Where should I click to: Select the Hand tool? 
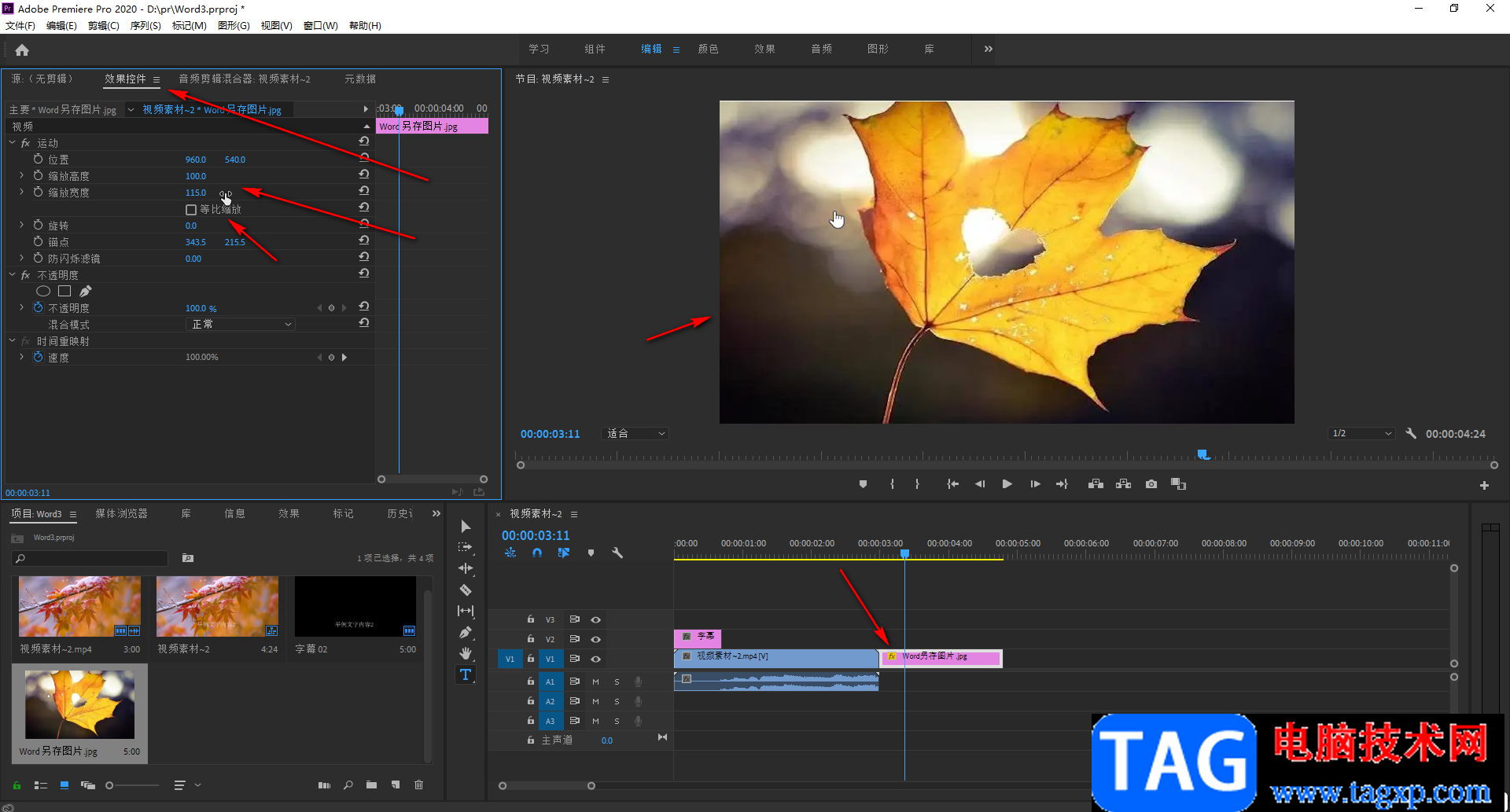click(466, 653)
